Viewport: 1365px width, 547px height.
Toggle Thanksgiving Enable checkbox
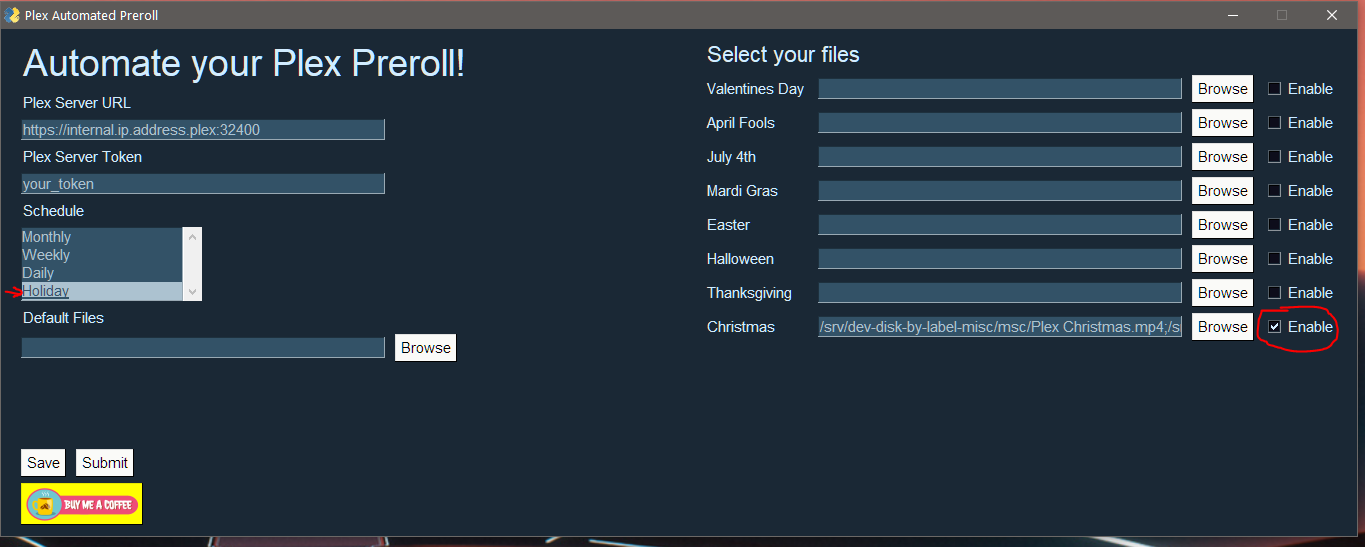[1274, 293]
